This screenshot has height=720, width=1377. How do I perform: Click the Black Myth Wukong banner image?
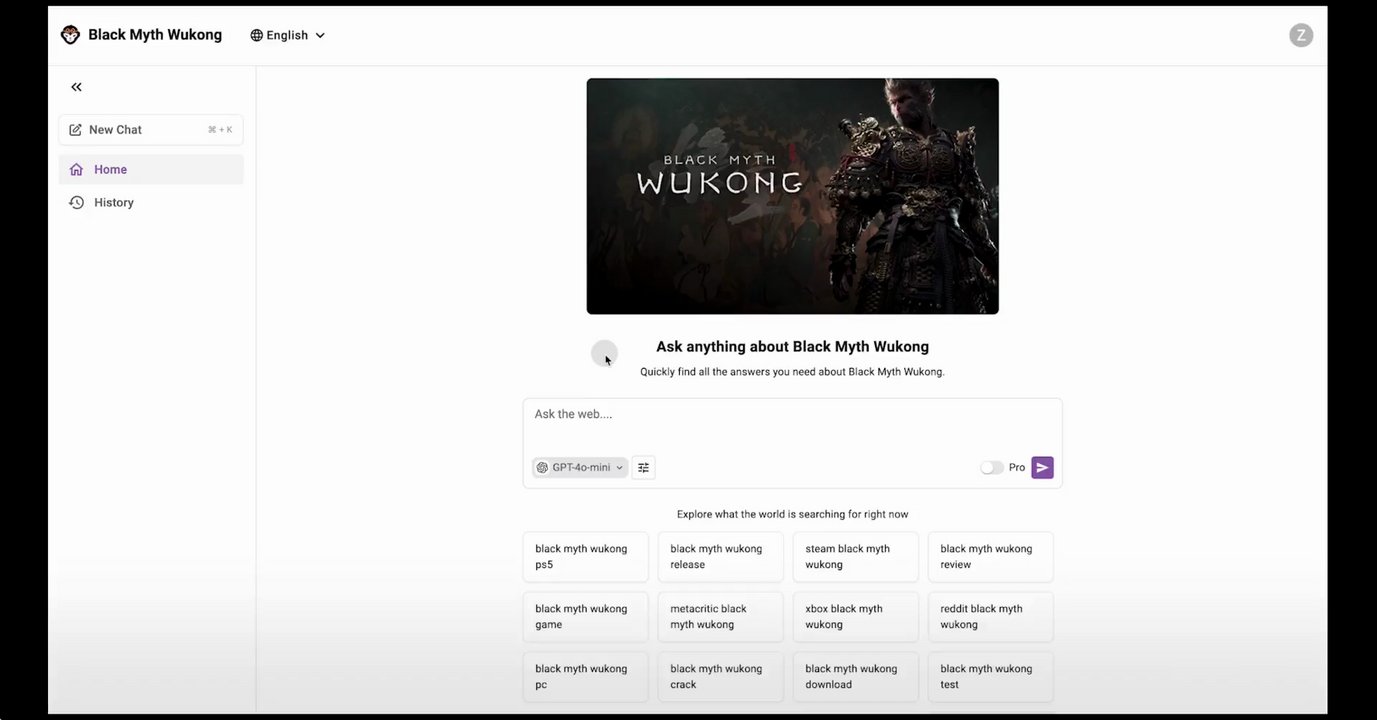coord(792,196)
